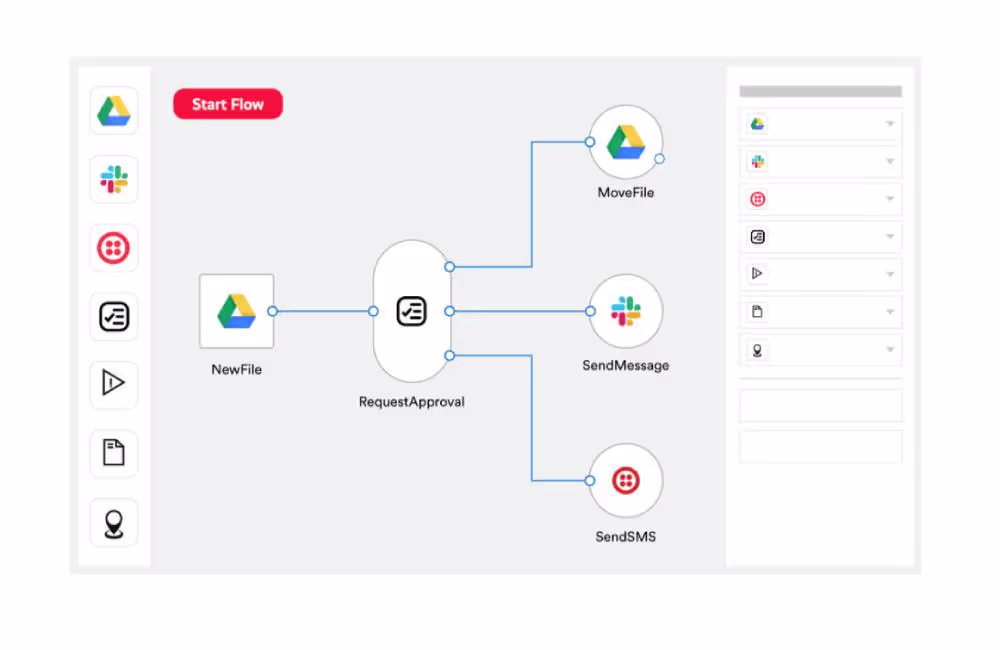Expand the play triangle row's dropdown arrow

coord(890,274)
